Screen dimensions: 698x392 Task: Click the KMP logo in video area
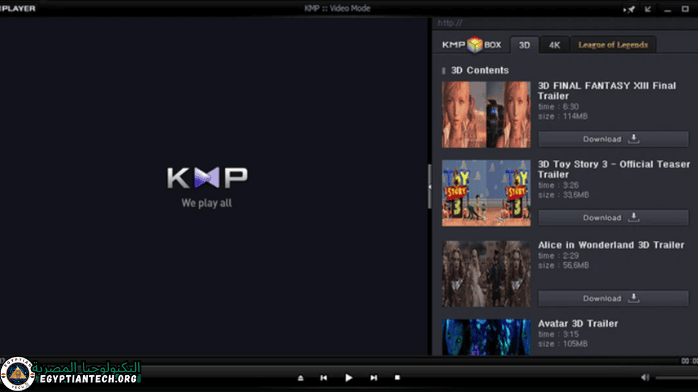[207, 178]
